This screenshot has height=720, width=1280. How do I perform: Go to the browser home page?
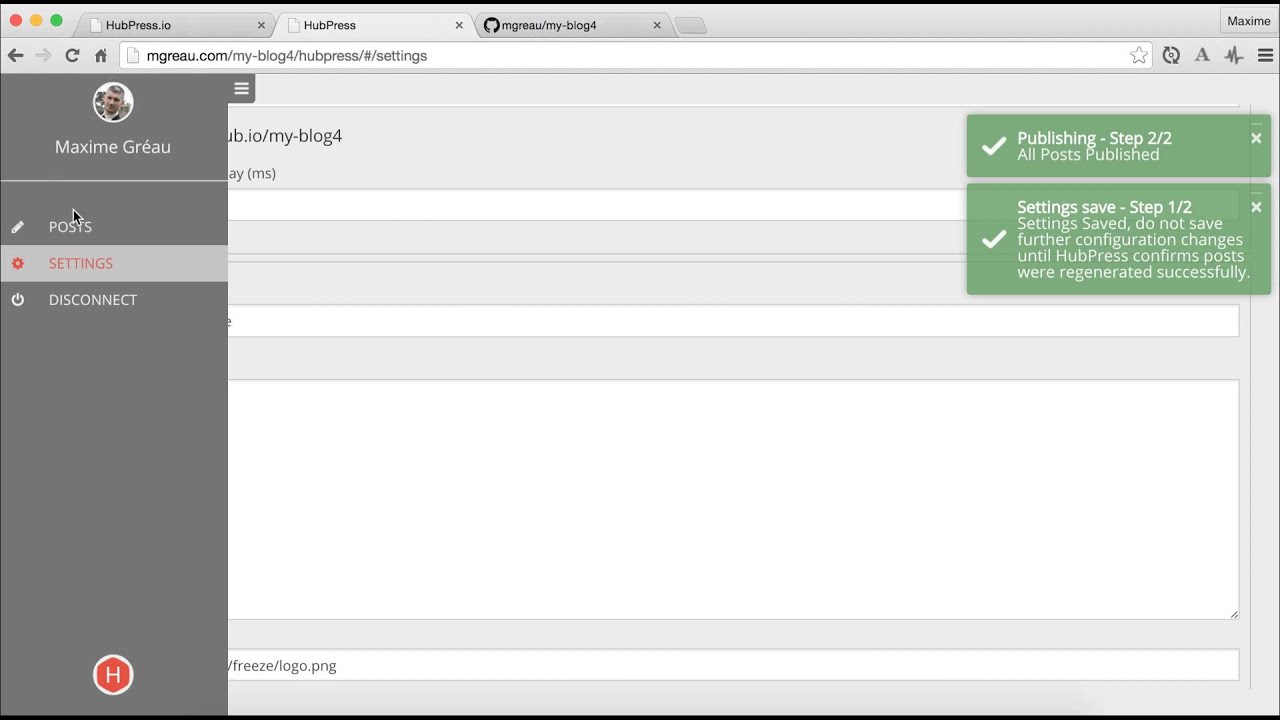point(100,56)
